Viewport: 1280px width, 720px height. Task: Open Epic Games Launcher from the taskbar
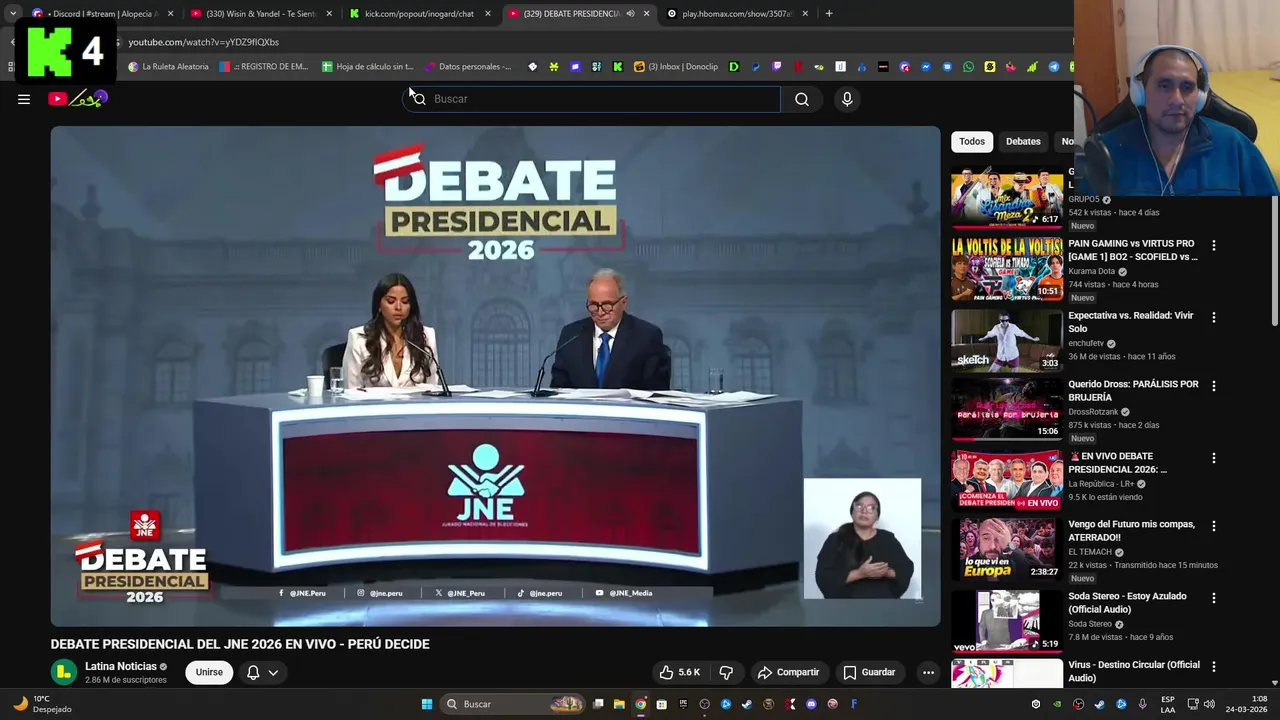[683, 704]
